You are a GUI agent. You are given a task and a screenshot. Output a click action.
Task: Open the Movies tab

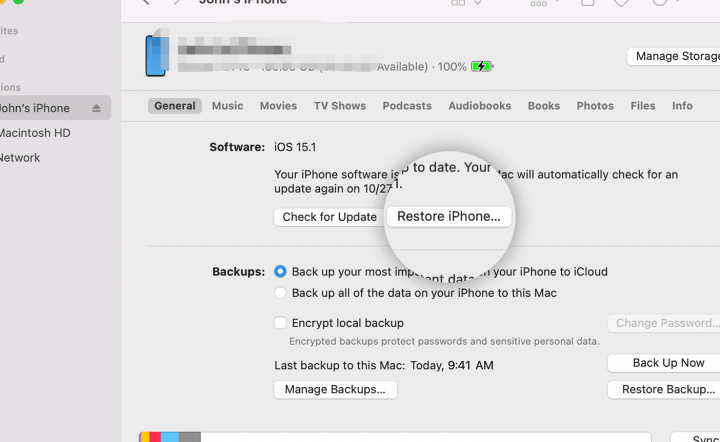click(278, 106)
